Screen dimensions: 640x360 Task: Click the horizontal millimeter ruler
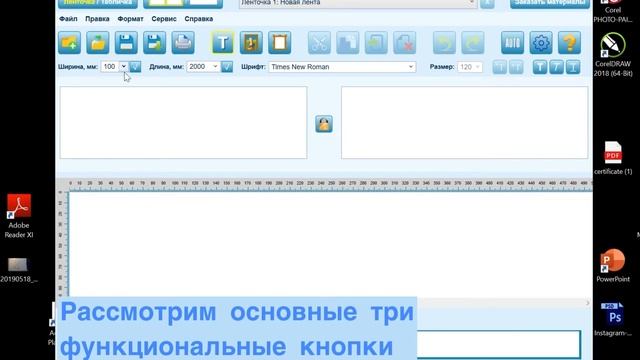(x=330, y=184)
